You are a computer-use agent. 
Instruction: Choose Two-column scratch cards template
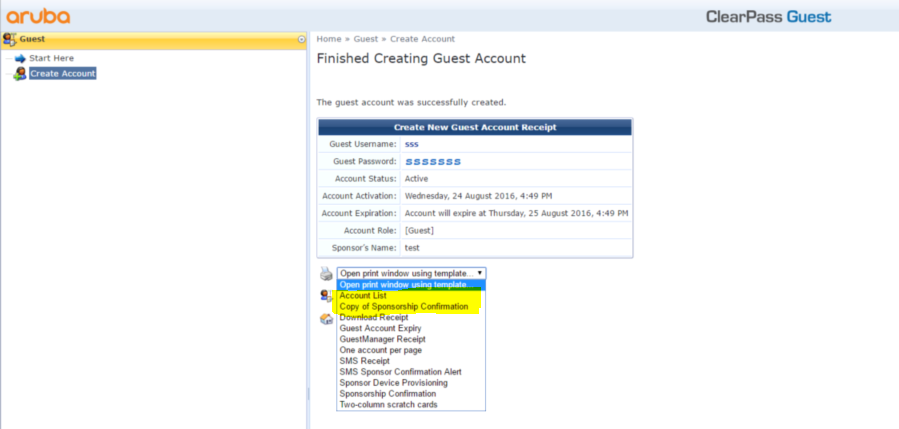tap(411, 404)
